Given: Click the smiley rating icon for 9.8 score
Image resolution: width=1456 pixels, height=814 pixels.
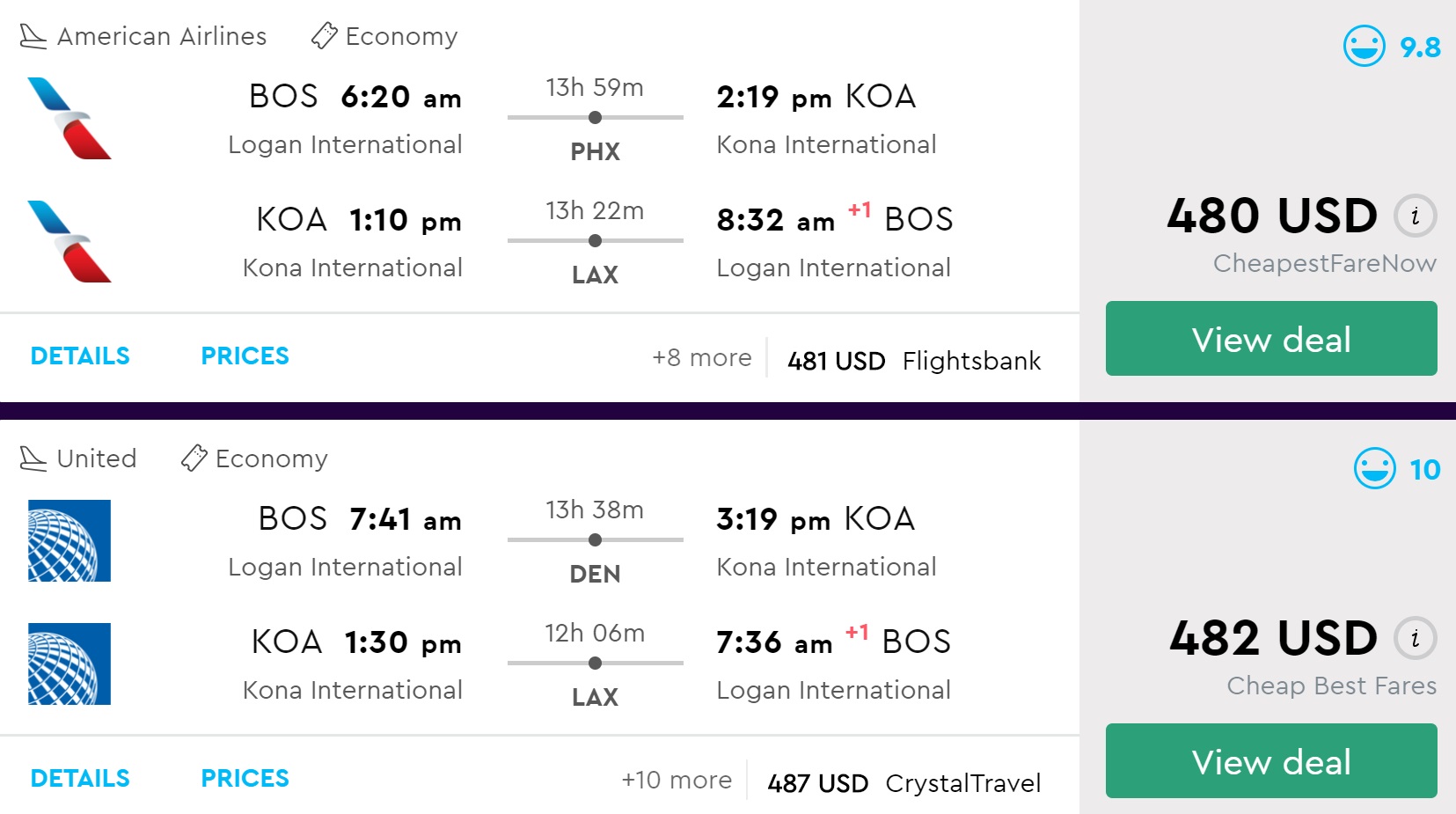Looking at the screenshot, I should coord(1364,46).
